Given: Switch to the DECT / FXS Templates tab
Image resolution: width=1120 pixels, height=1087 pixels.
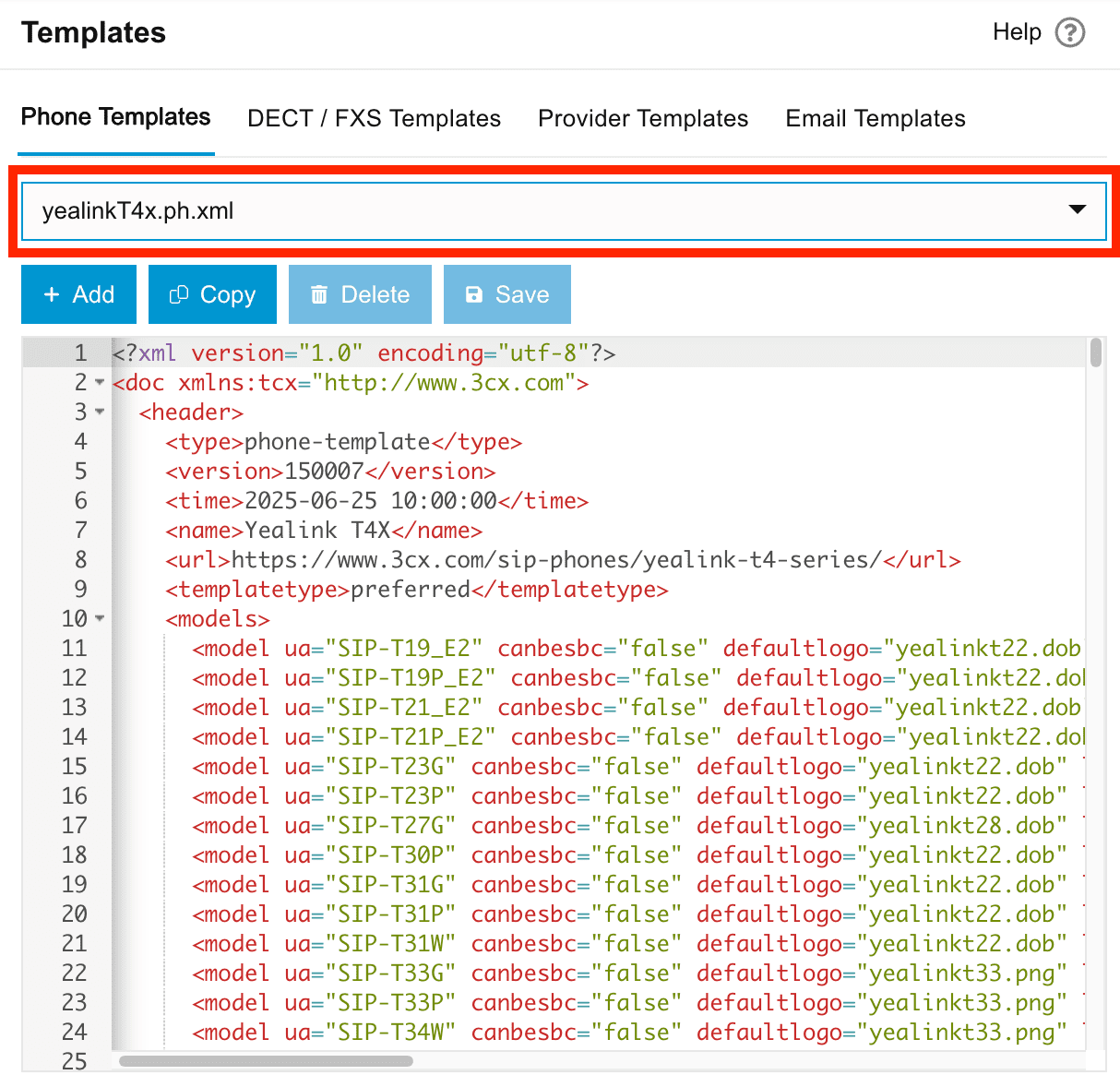Looking at the screenshot, I should point(374,118).
